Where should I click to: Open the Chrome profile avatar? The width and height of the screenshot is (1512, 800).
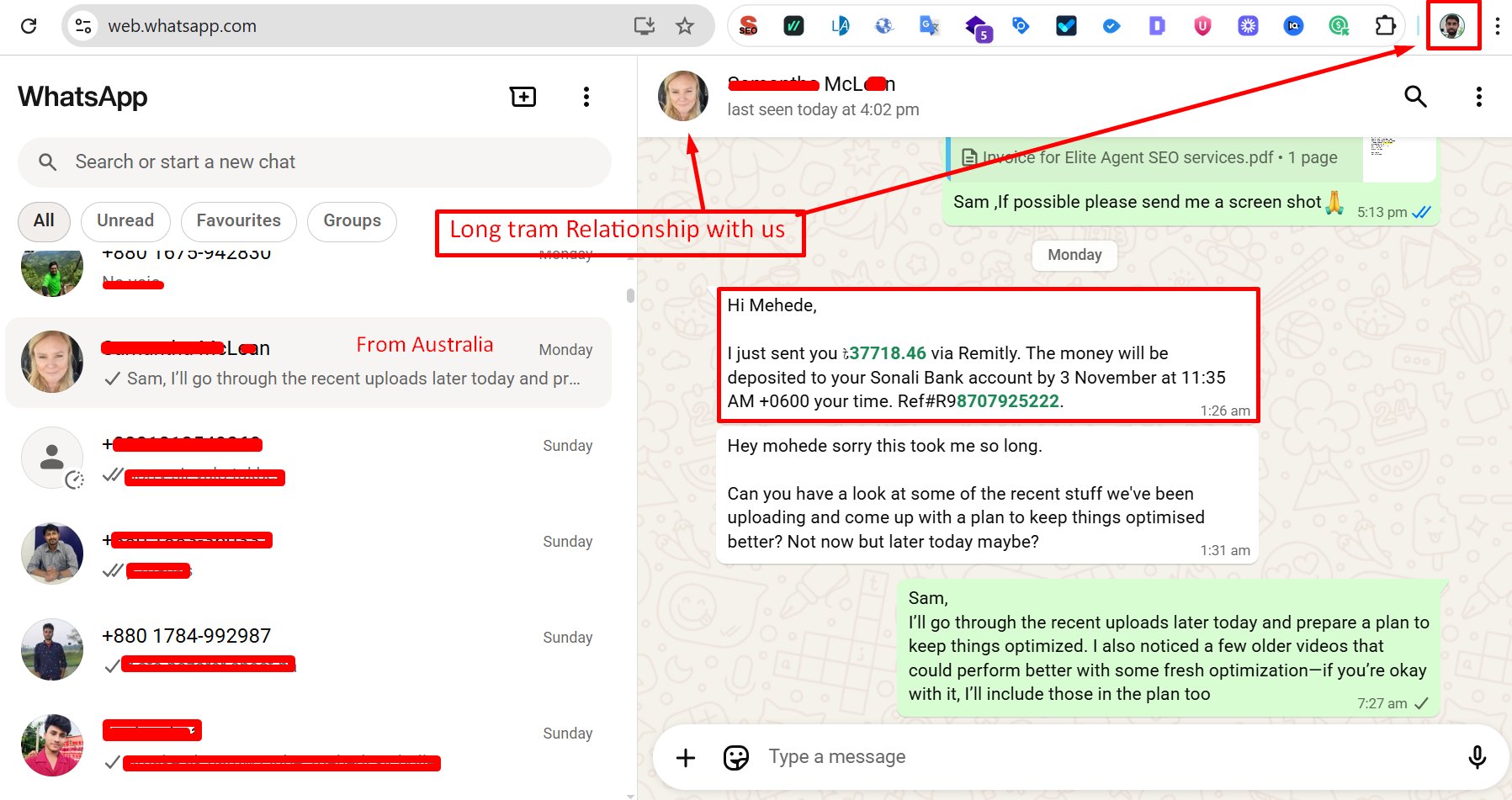1452,26
